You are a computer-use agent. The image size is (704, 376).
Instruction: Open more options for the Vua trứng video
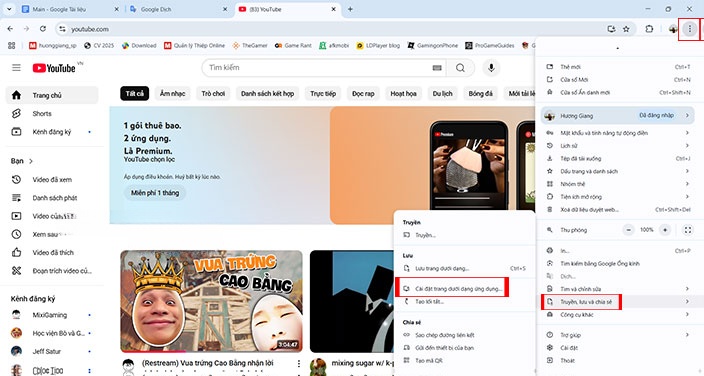point(299,363)
